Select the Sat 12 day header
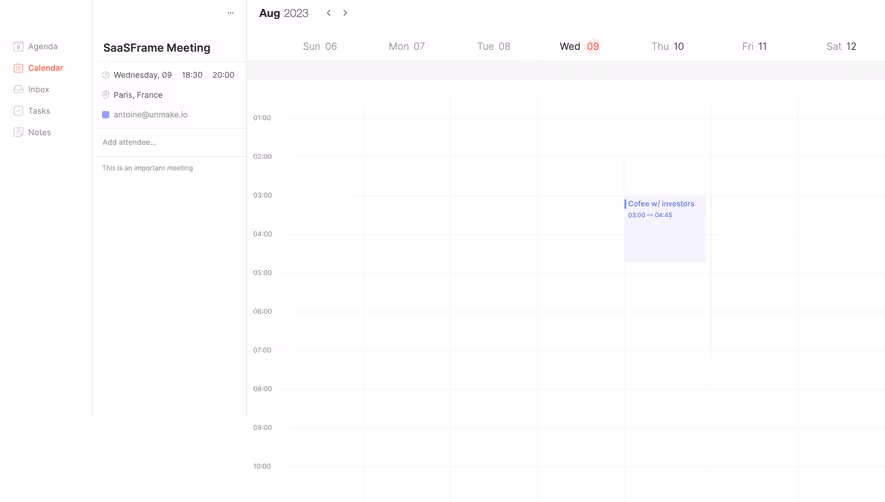The height and width of the screenshot is (502, 885). (x=842, y=46)
